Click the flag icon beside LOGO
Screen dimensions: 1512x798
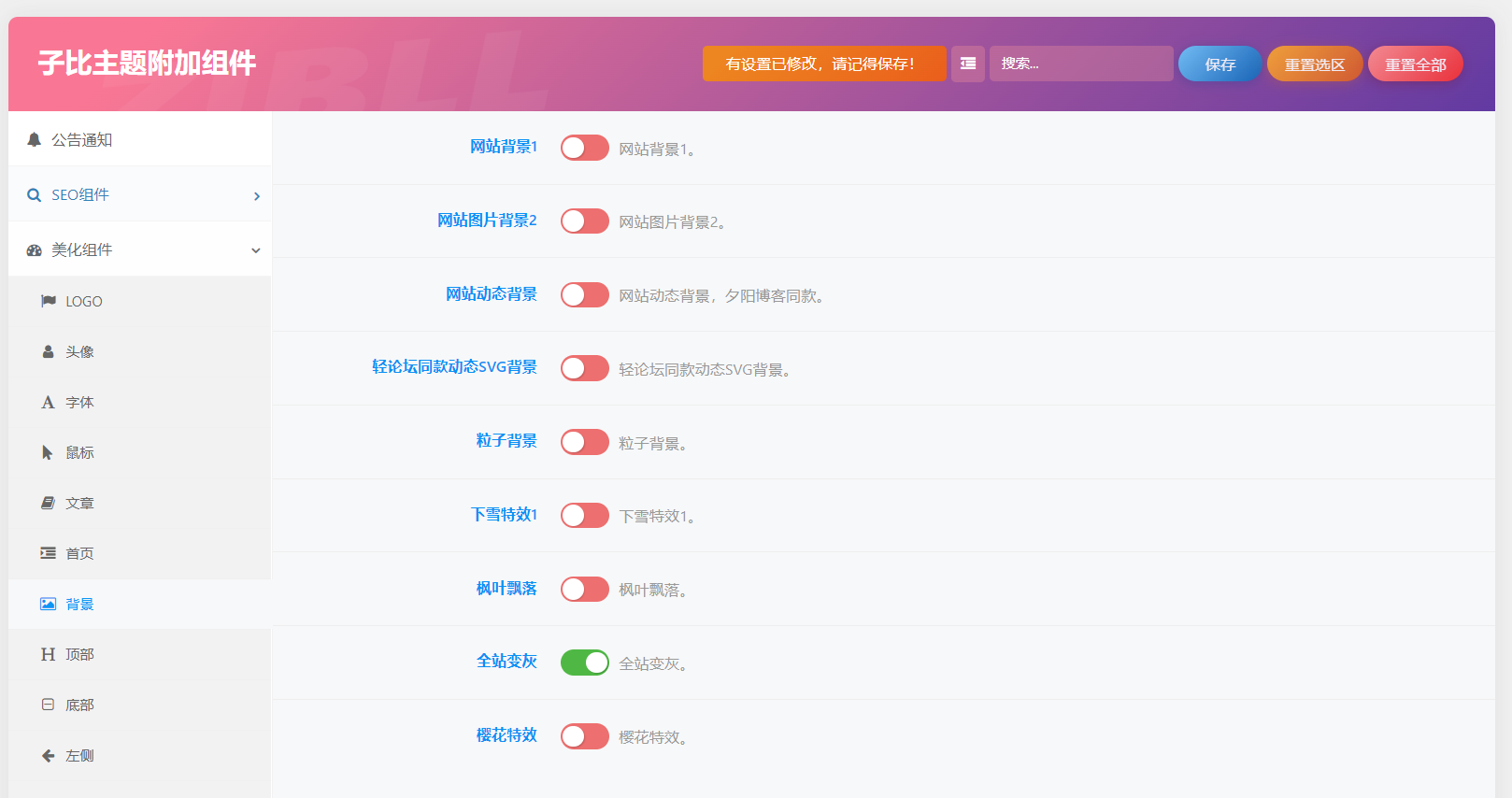pos(49,301)
